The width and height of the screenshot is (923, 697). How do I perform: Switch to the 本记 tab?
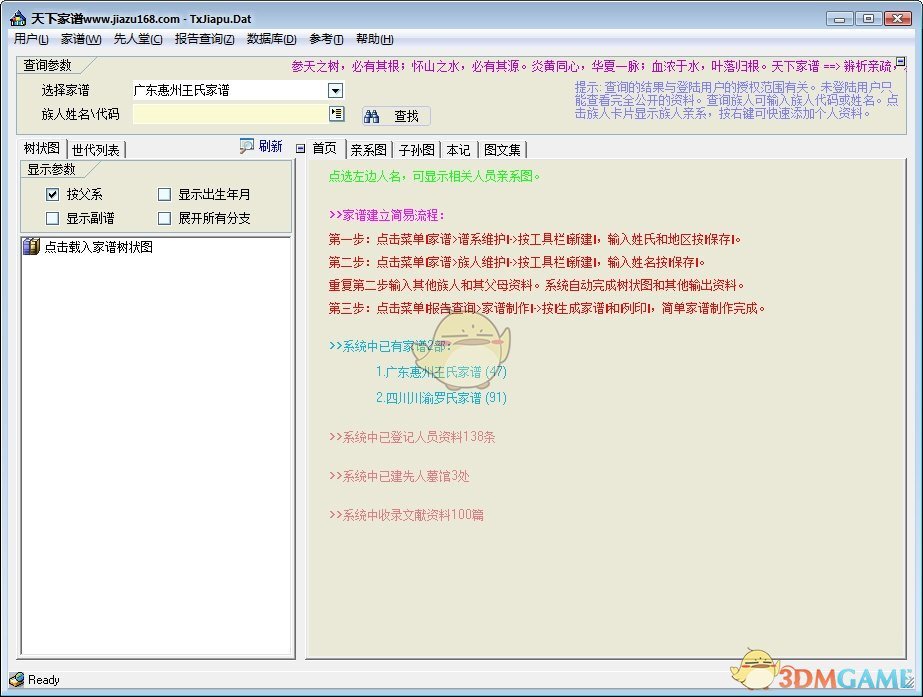coord(459,150)
